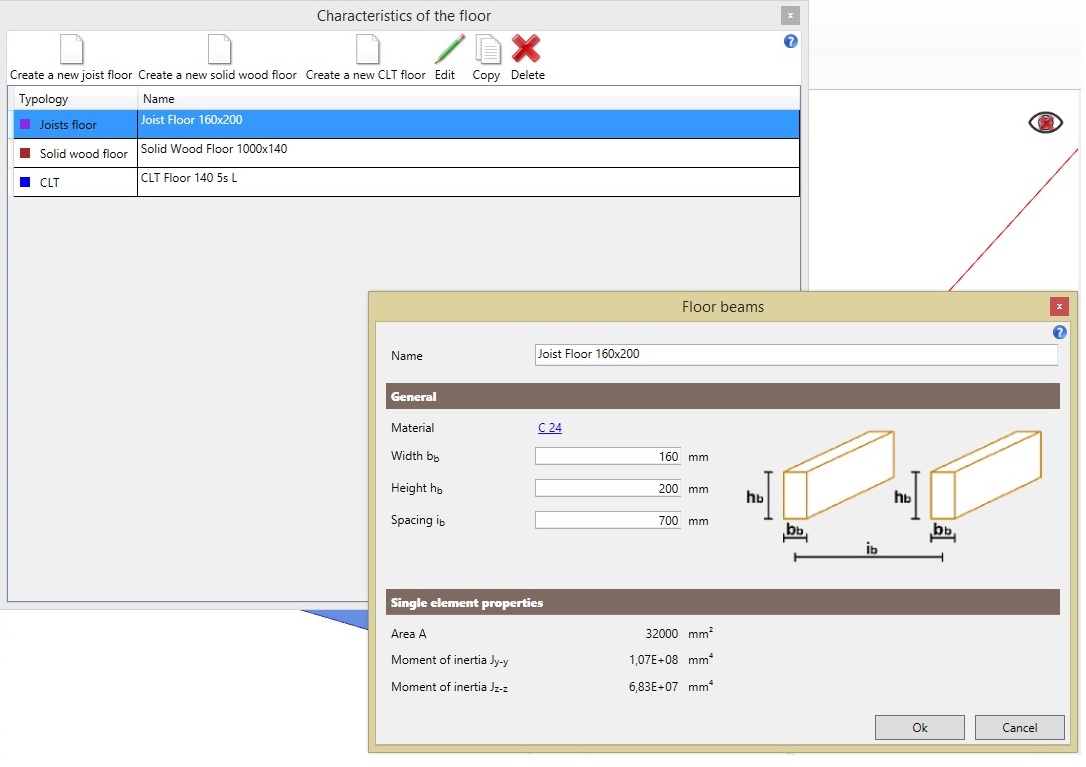Click the Typology column header
This screenshot has height=767, width=1086.
(75, 98)
